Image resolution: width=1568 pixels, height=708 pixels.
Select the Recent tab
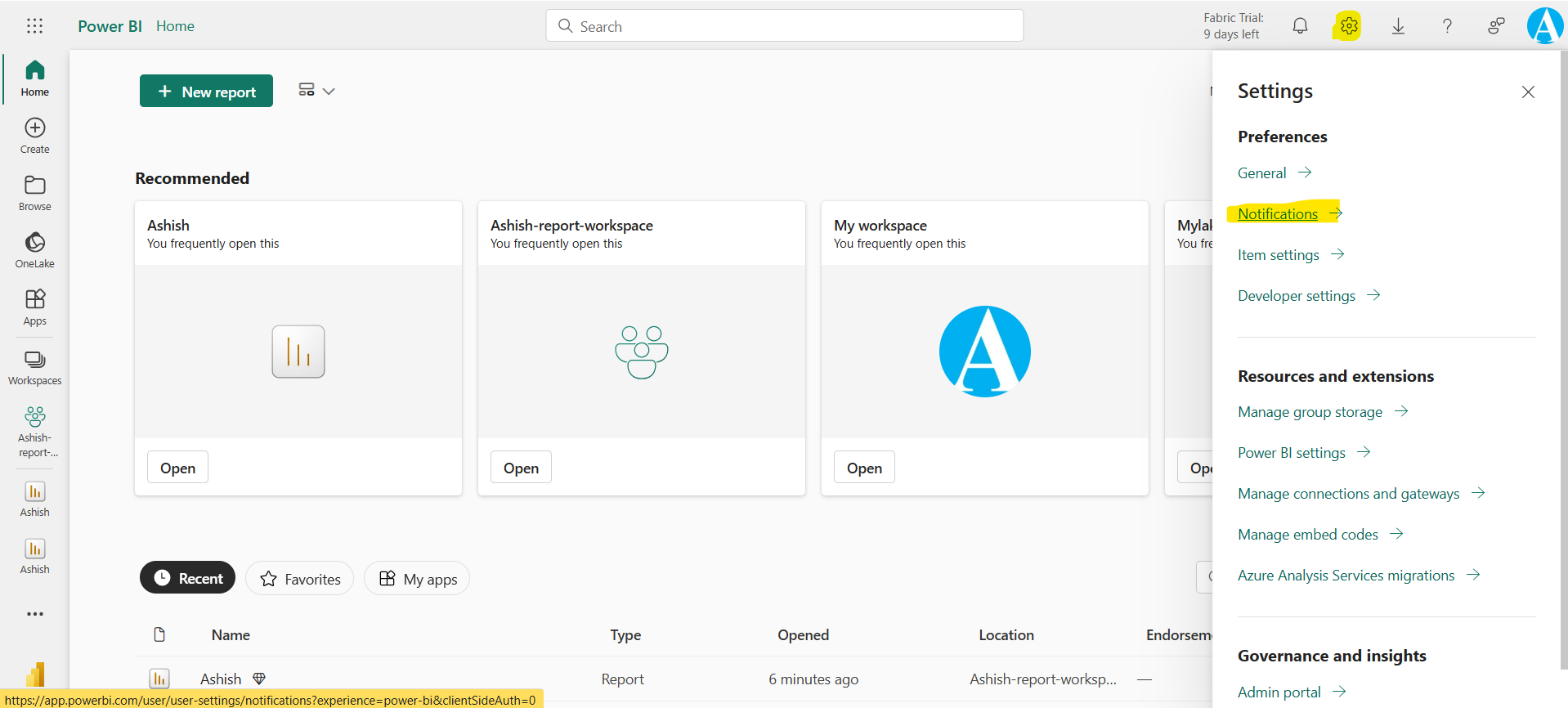coord(187,578)
